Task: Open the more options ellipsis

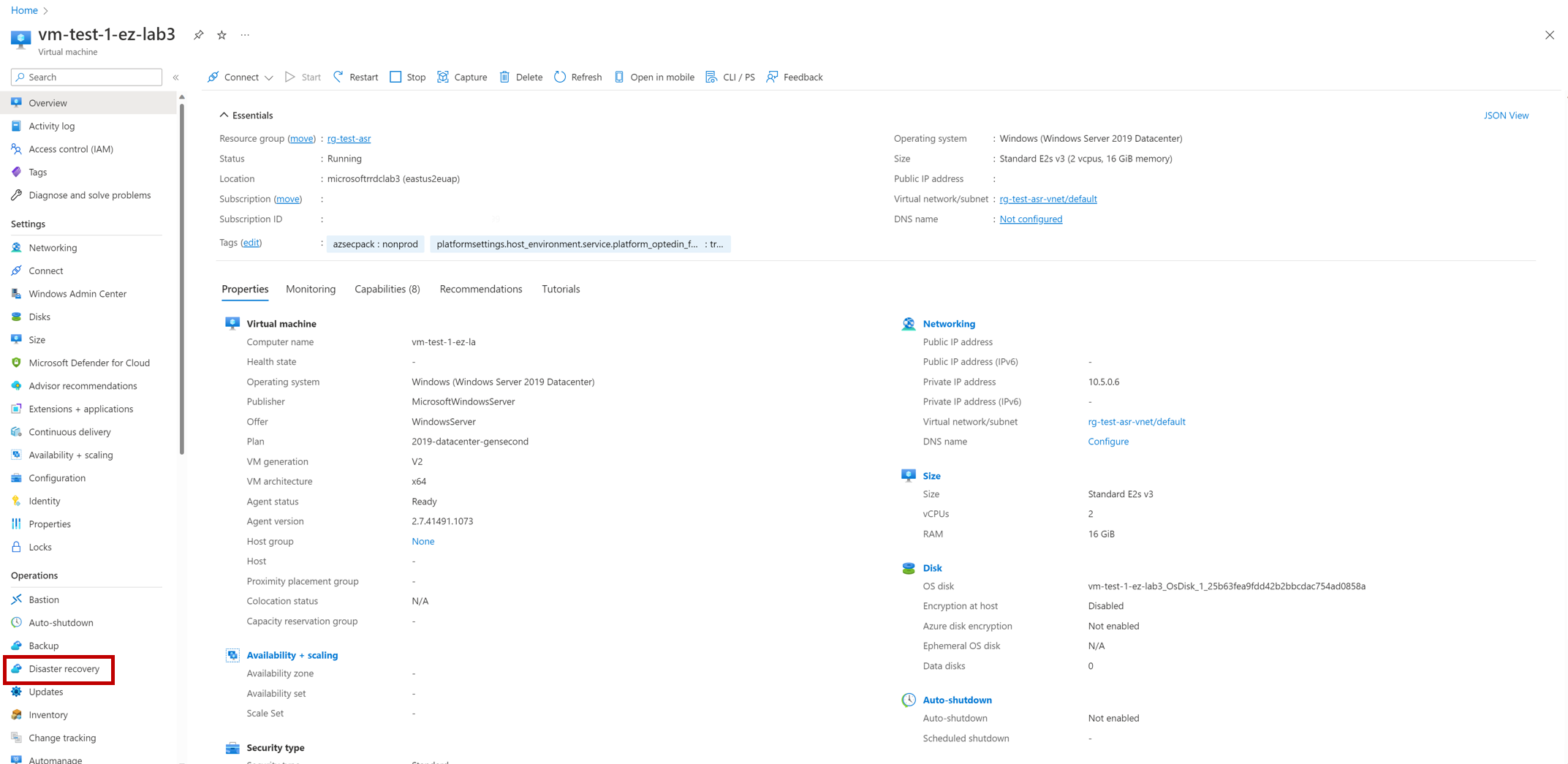Action: coord(245,35)
